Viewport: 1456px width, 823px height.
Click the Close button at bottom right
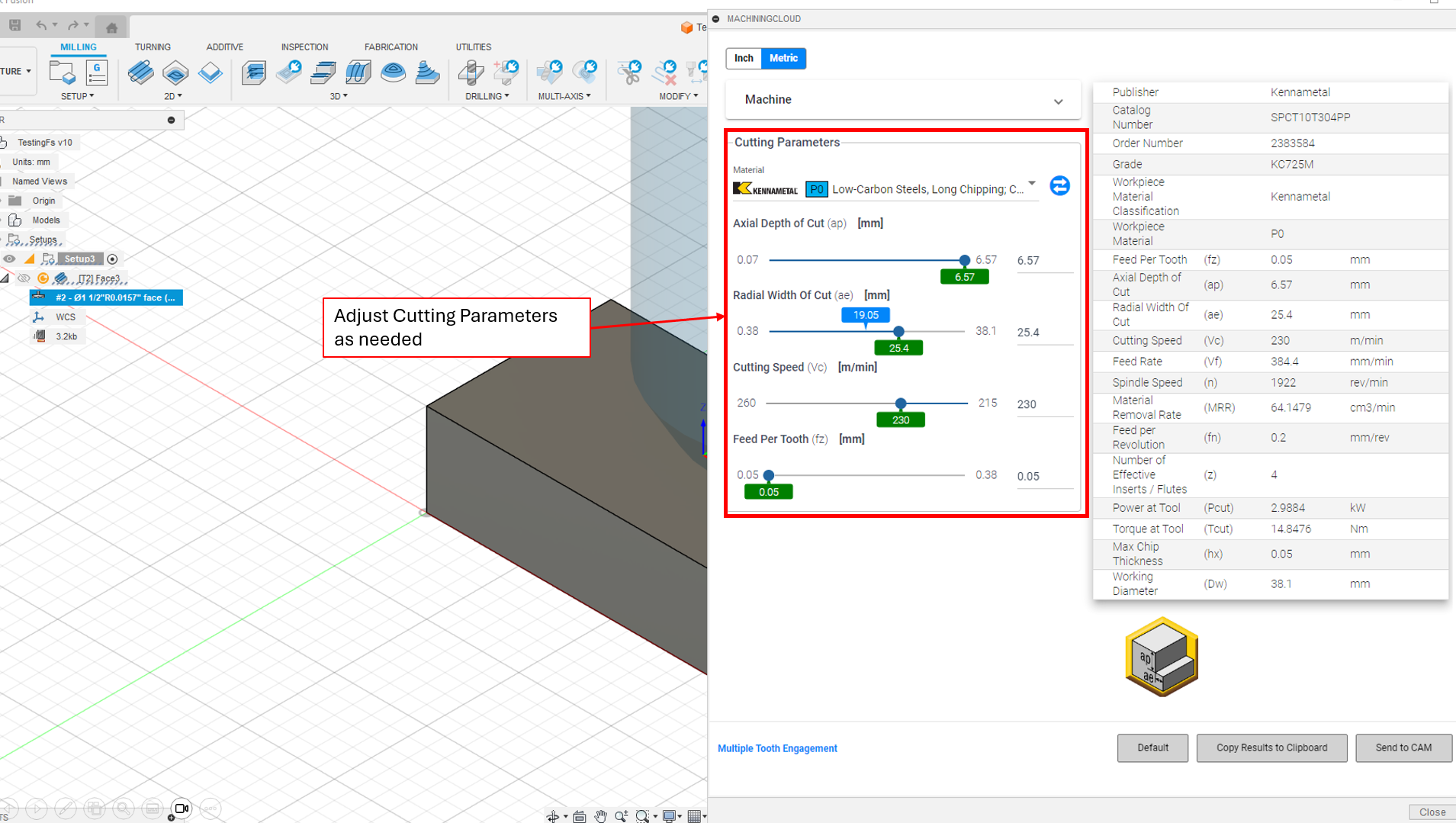pos(1432,812)
